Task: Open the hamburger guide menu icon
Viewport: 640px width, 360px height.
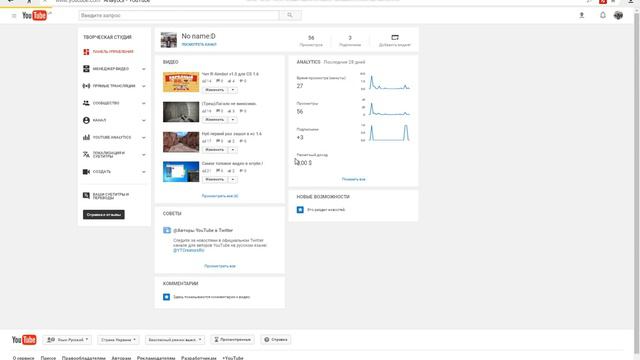Action: [x=14, y=16]
